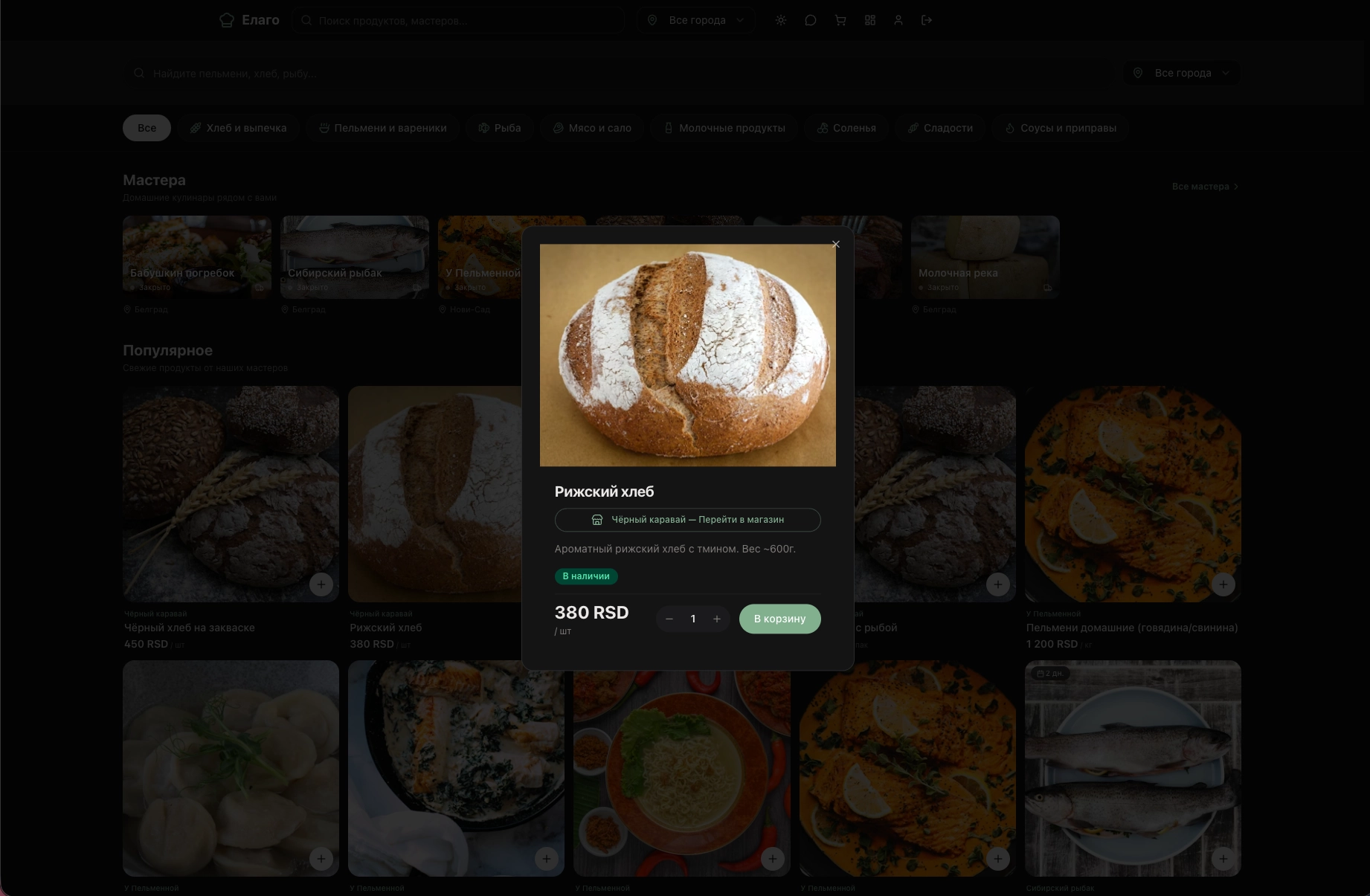The width and height of the screenshot is (1370, 896).
Task: Open the chat messages icon
Action: (x=811, y=20)
